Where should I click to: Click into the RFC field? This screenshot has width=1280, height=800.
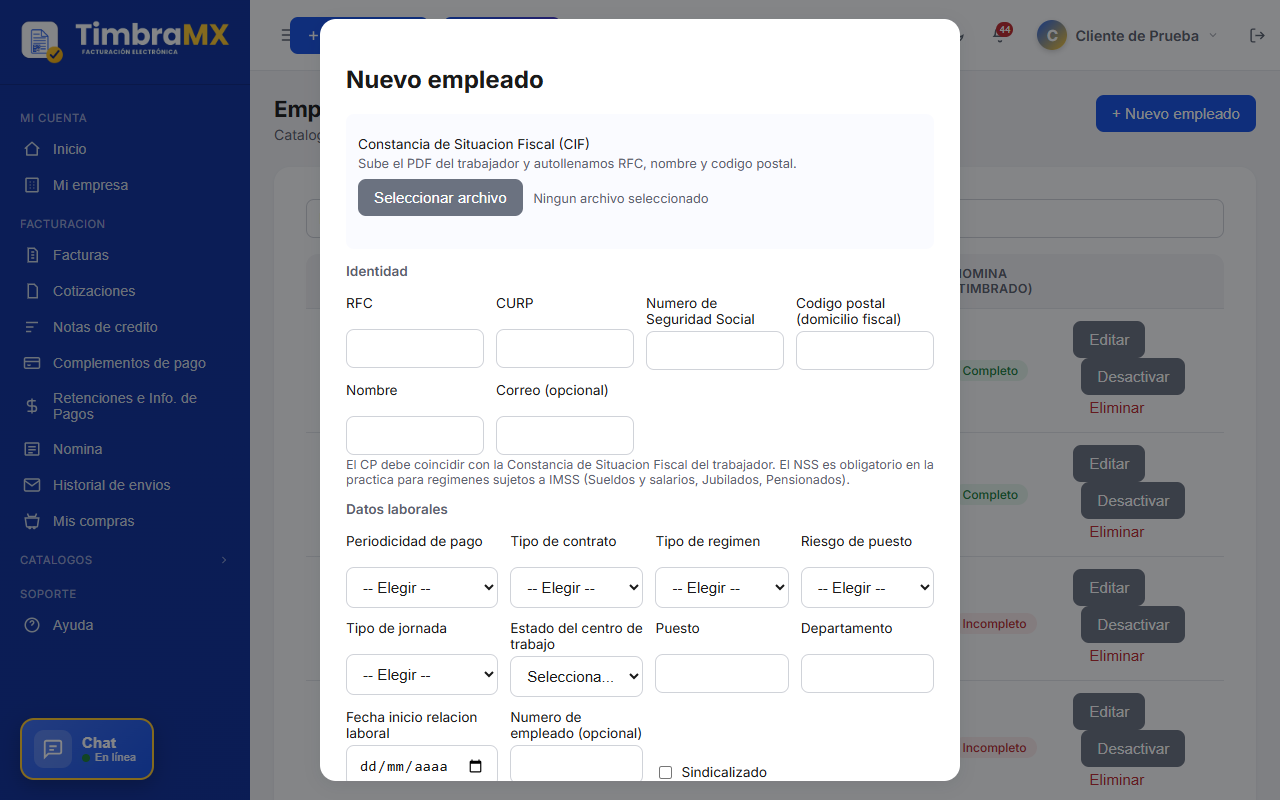pos(415,349)
